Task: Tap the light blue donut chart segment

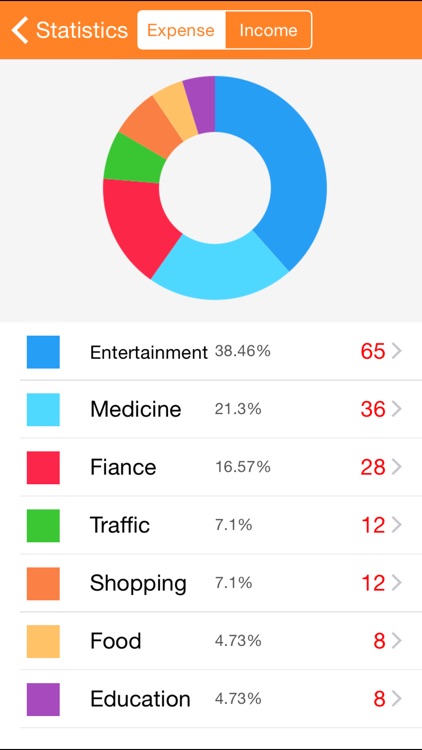Action: pos(220,270)
